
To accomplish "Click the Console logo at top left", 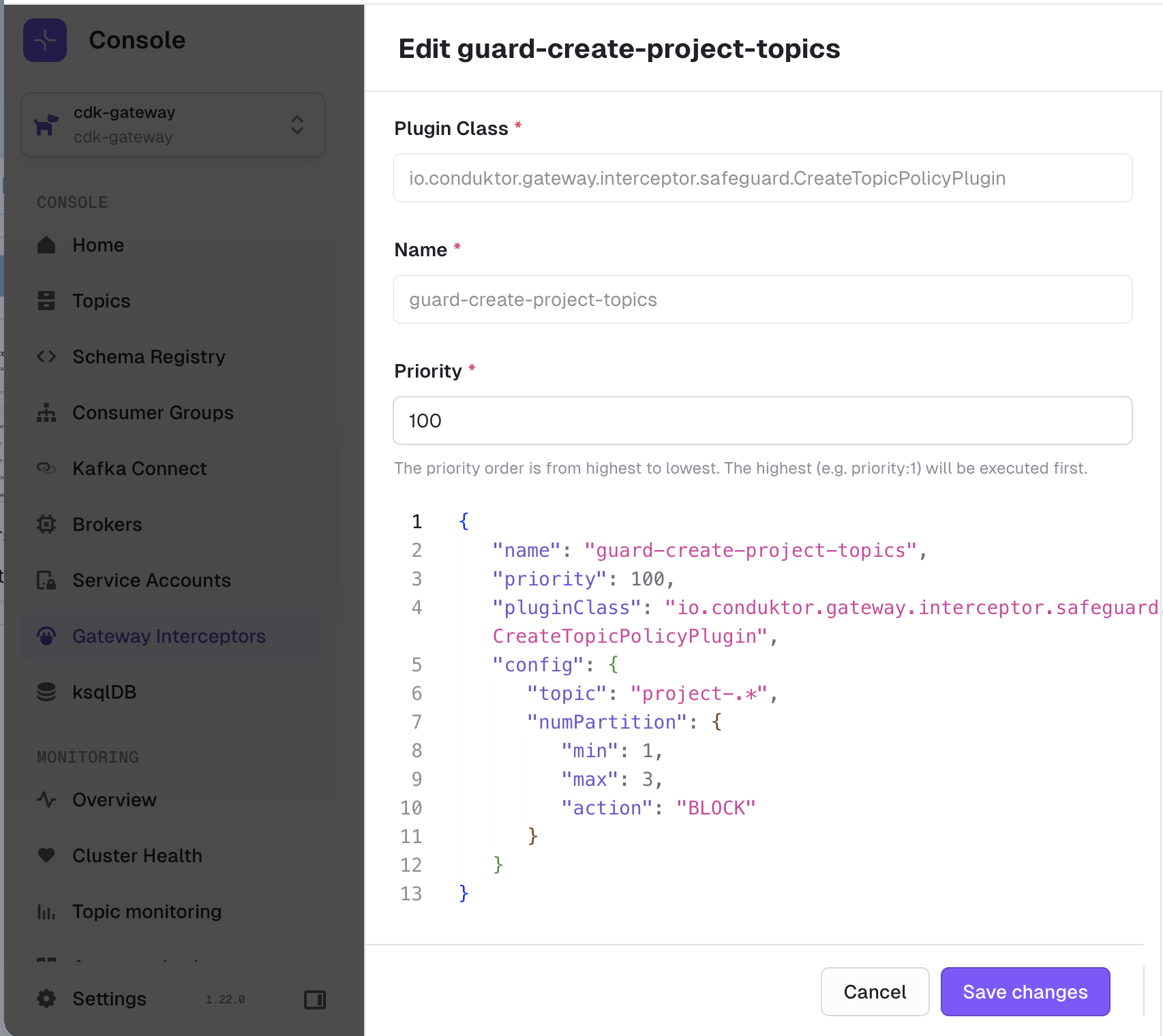I will click(x=44, y=40).
